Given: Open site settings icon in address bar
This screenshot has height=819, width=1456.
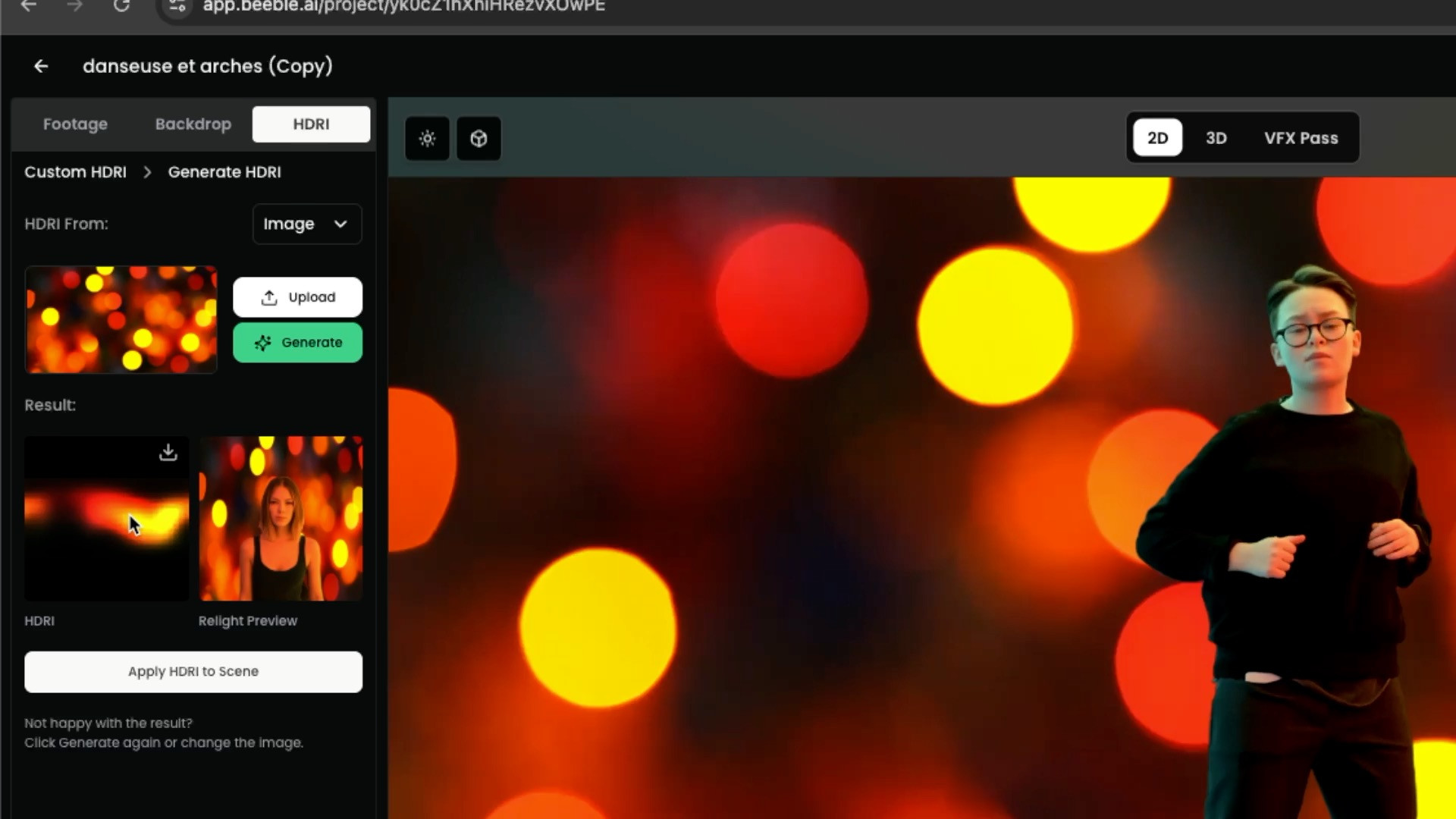Looking at the screenshot, I should pyautogui.click(x=177, y=7).
